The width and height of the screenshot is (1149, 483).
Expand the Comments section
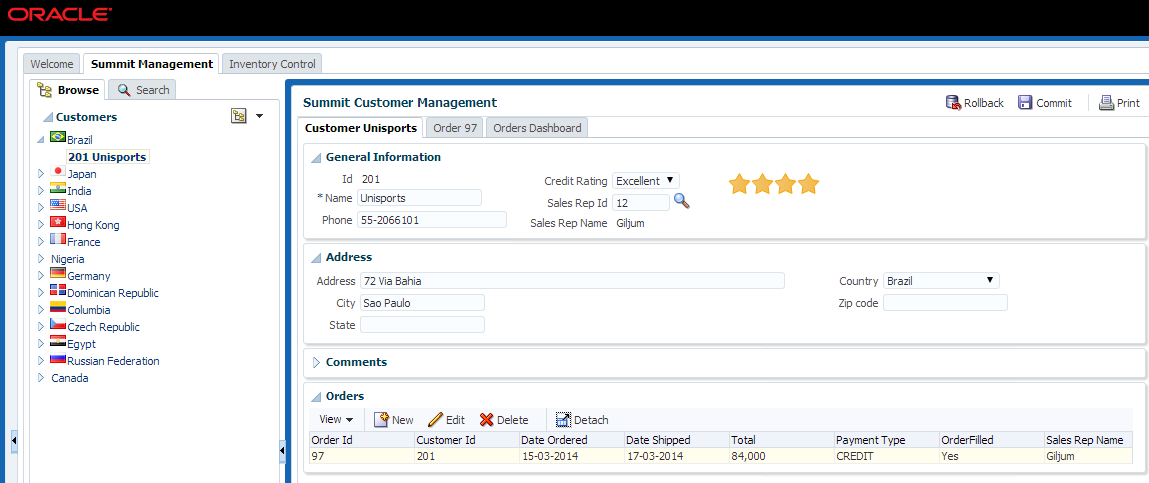pos(316,362)
